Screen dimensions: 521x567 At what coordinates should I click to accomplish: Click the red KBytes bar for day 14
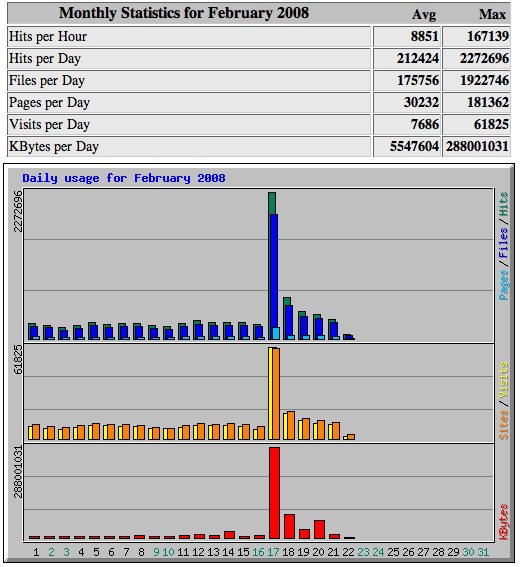[229, 535]
